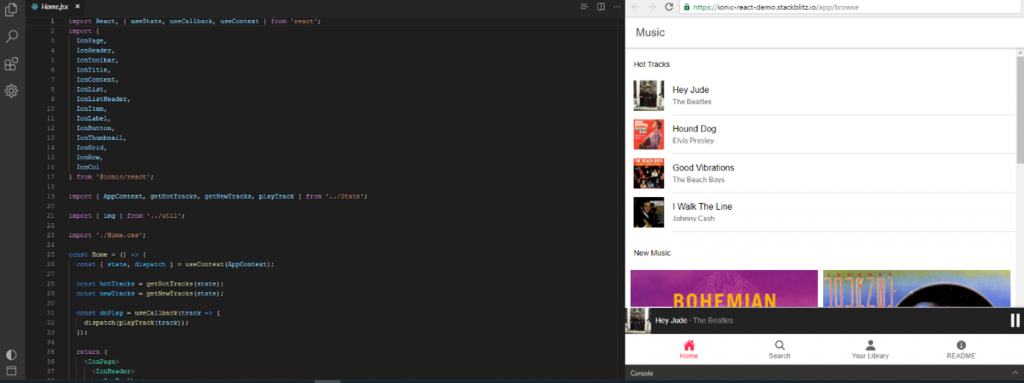This screenshot has width=1024, height=383.
Task: Click the Good Vibrations album thumbnail
Action: [x=648, y=173]
